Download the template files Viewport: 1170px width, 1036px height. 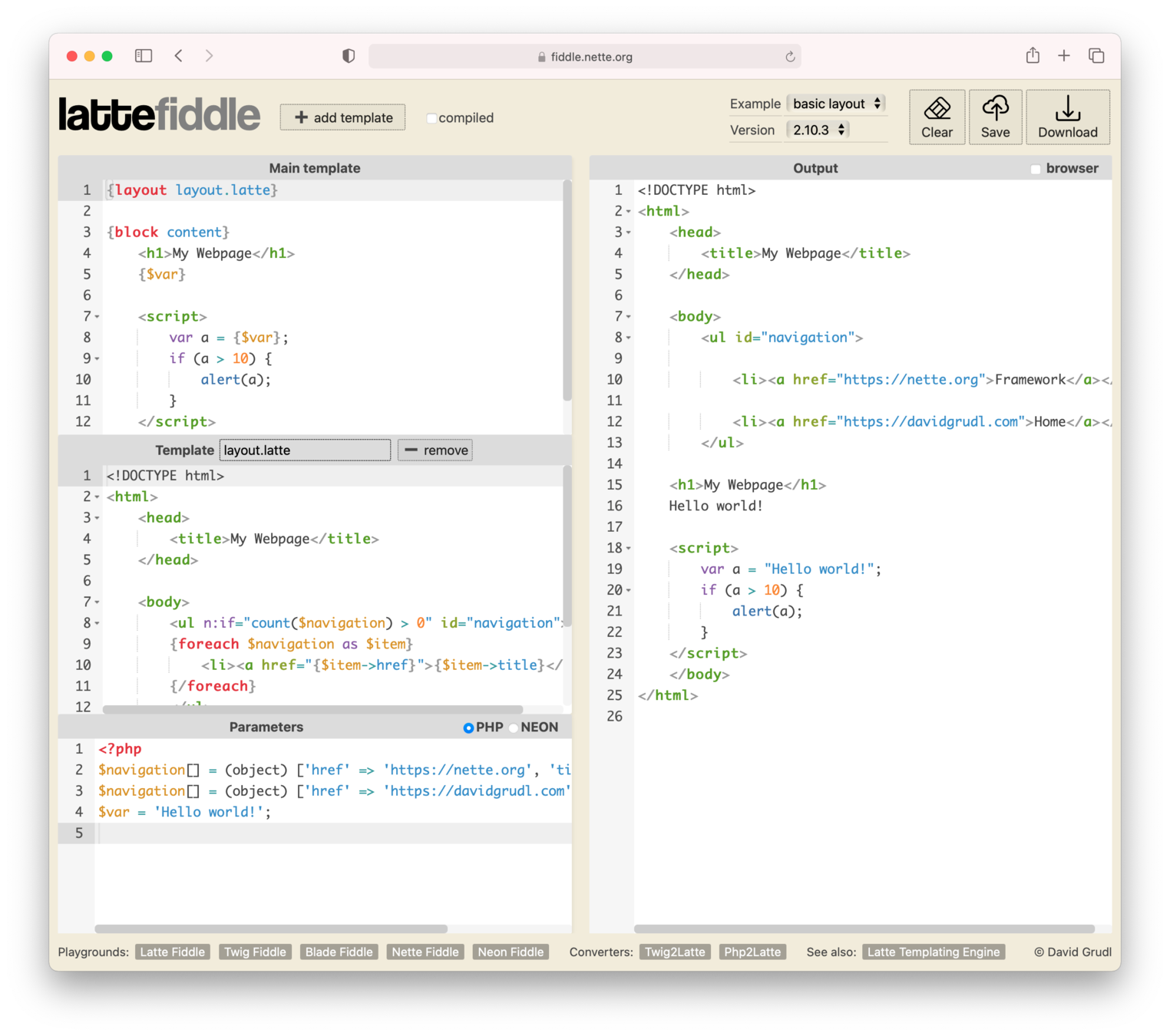click(1068, 117)
